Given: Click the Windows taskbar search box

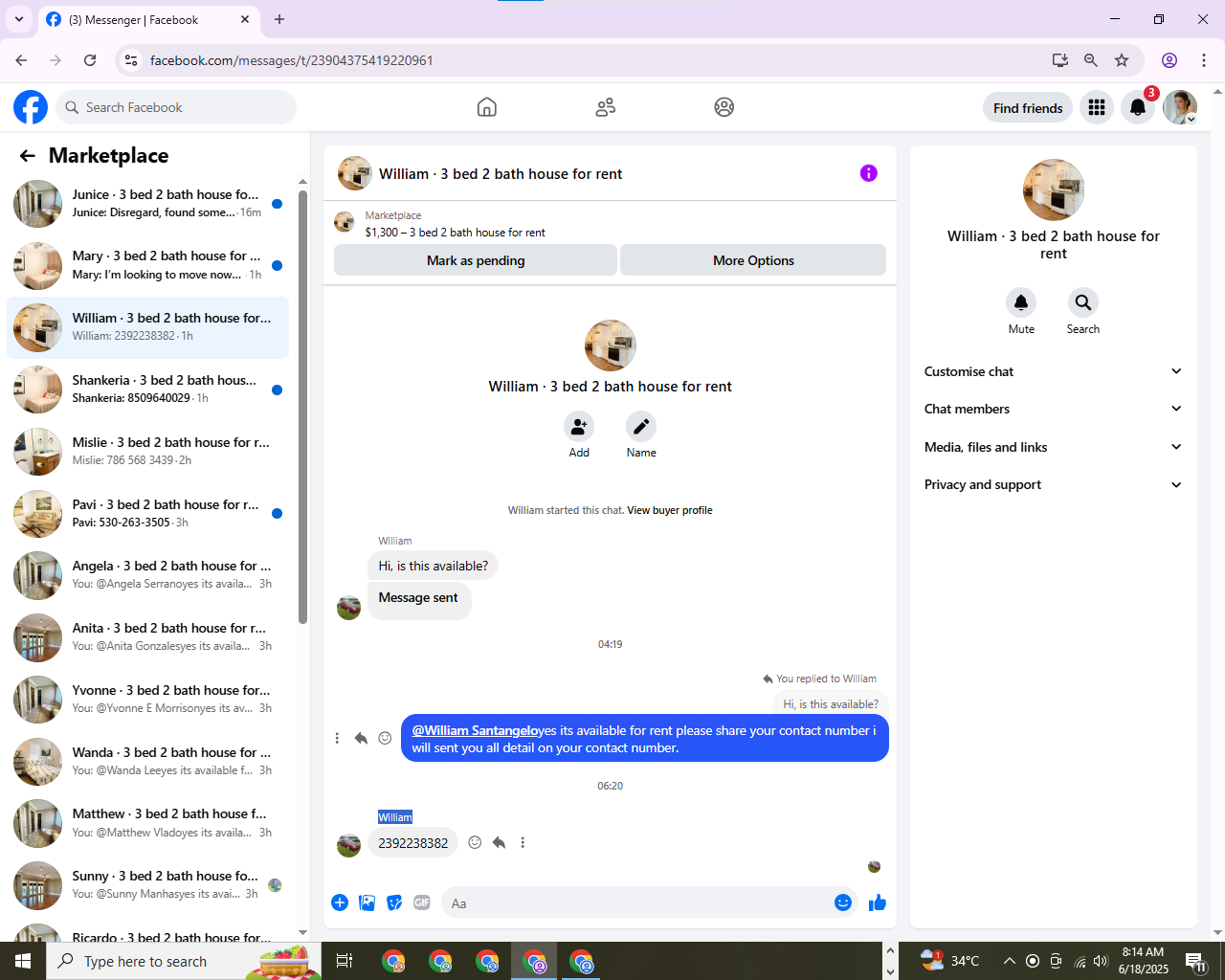Looking at the screenshot, I should (184, 961).
